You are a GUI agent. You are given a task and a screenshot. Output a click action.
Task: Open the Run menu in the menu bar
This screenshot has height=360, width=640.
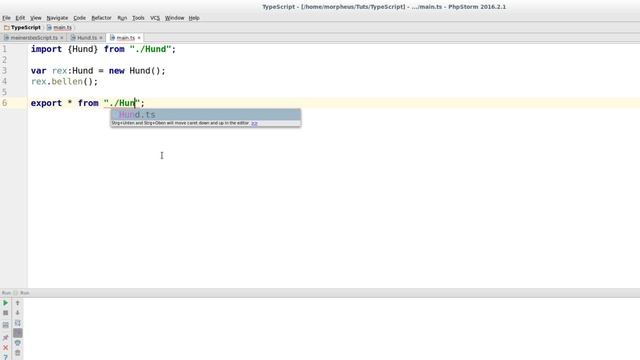point(122,18)
